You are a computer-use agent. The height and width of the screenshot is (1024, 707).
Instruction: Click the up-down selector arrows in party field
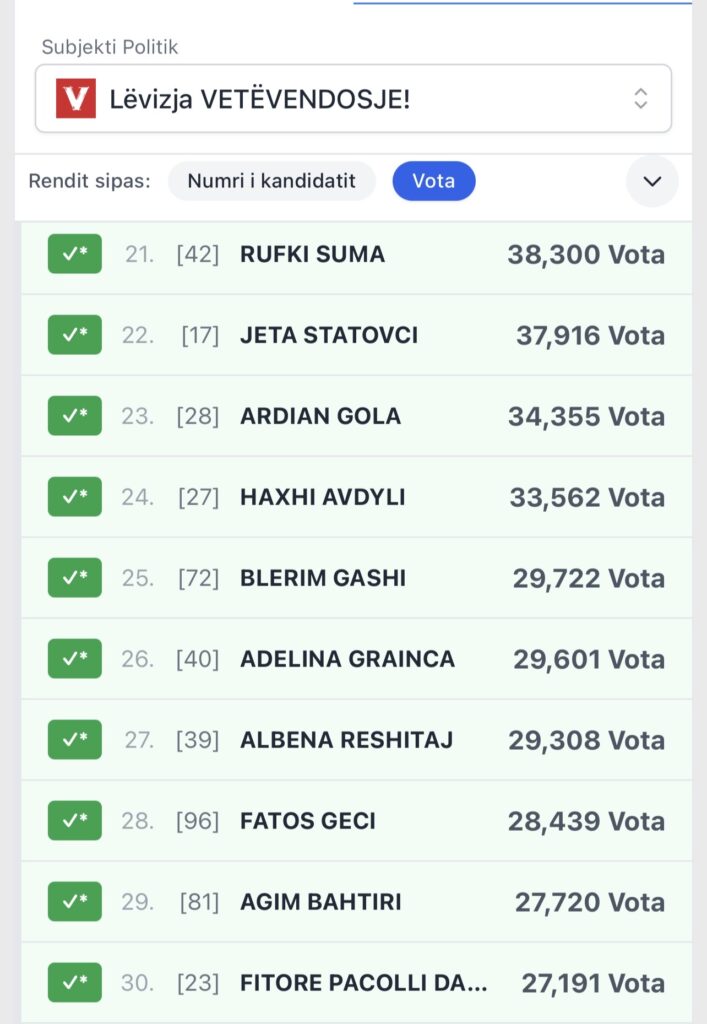click(x=641, y=98)
